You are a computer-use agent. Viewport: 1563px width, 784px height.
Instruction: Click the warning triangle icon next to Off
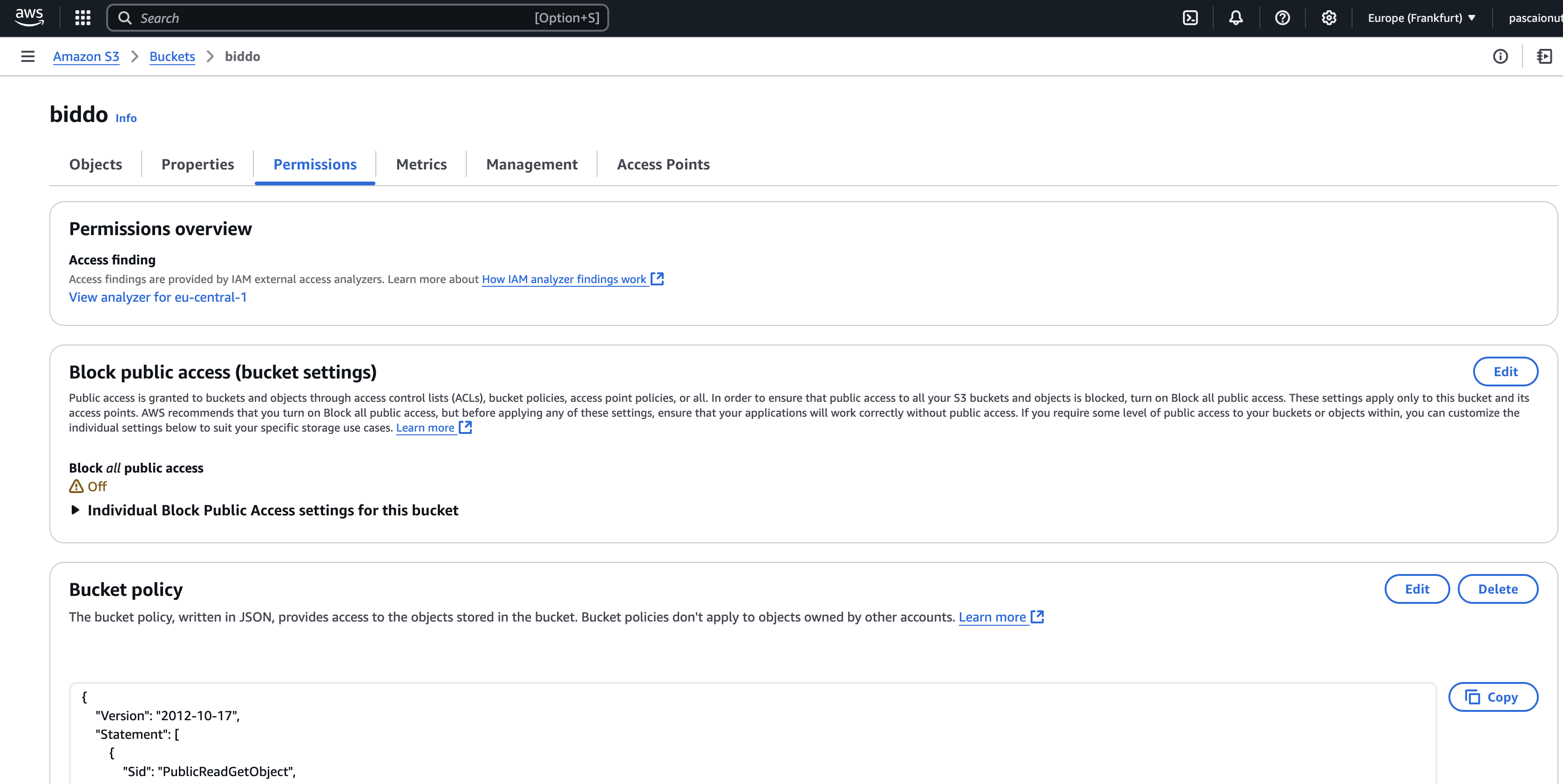(76, 487)
